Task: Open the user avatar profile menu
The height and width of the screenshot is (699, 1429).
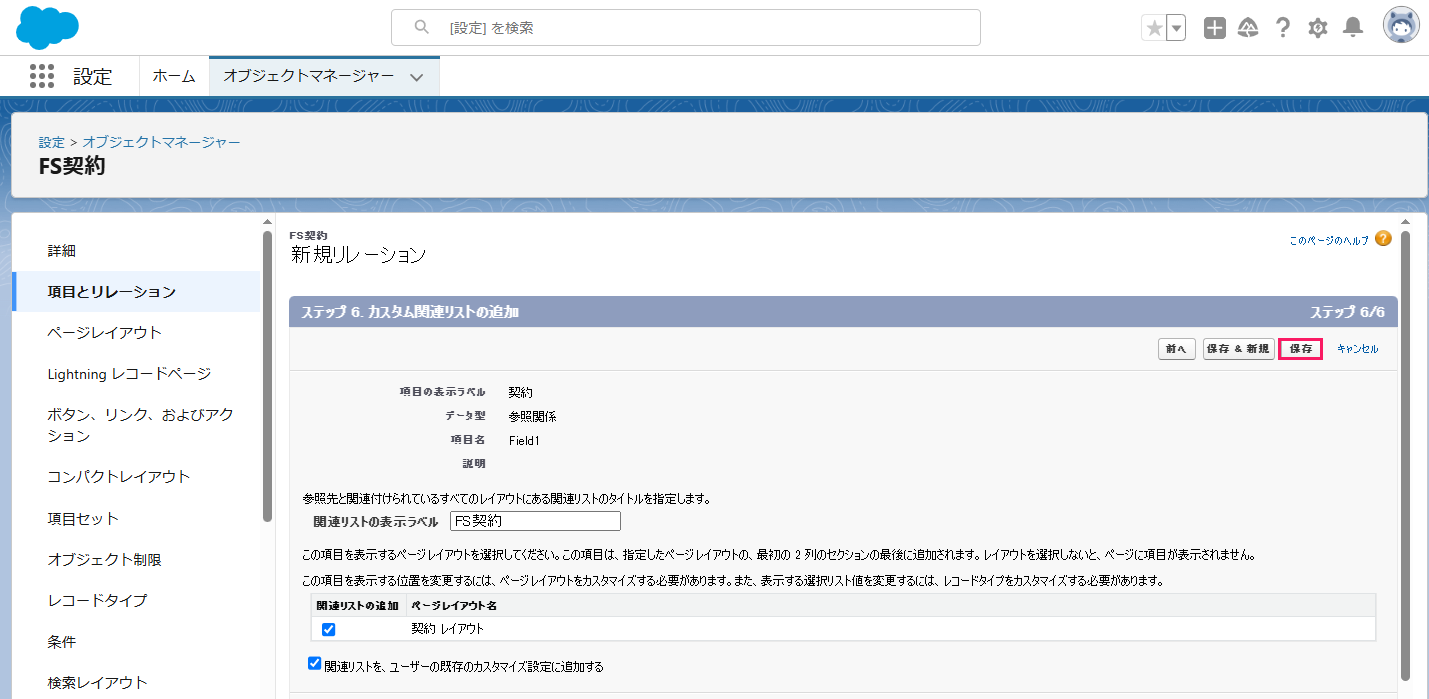Action: (1401, 25)
